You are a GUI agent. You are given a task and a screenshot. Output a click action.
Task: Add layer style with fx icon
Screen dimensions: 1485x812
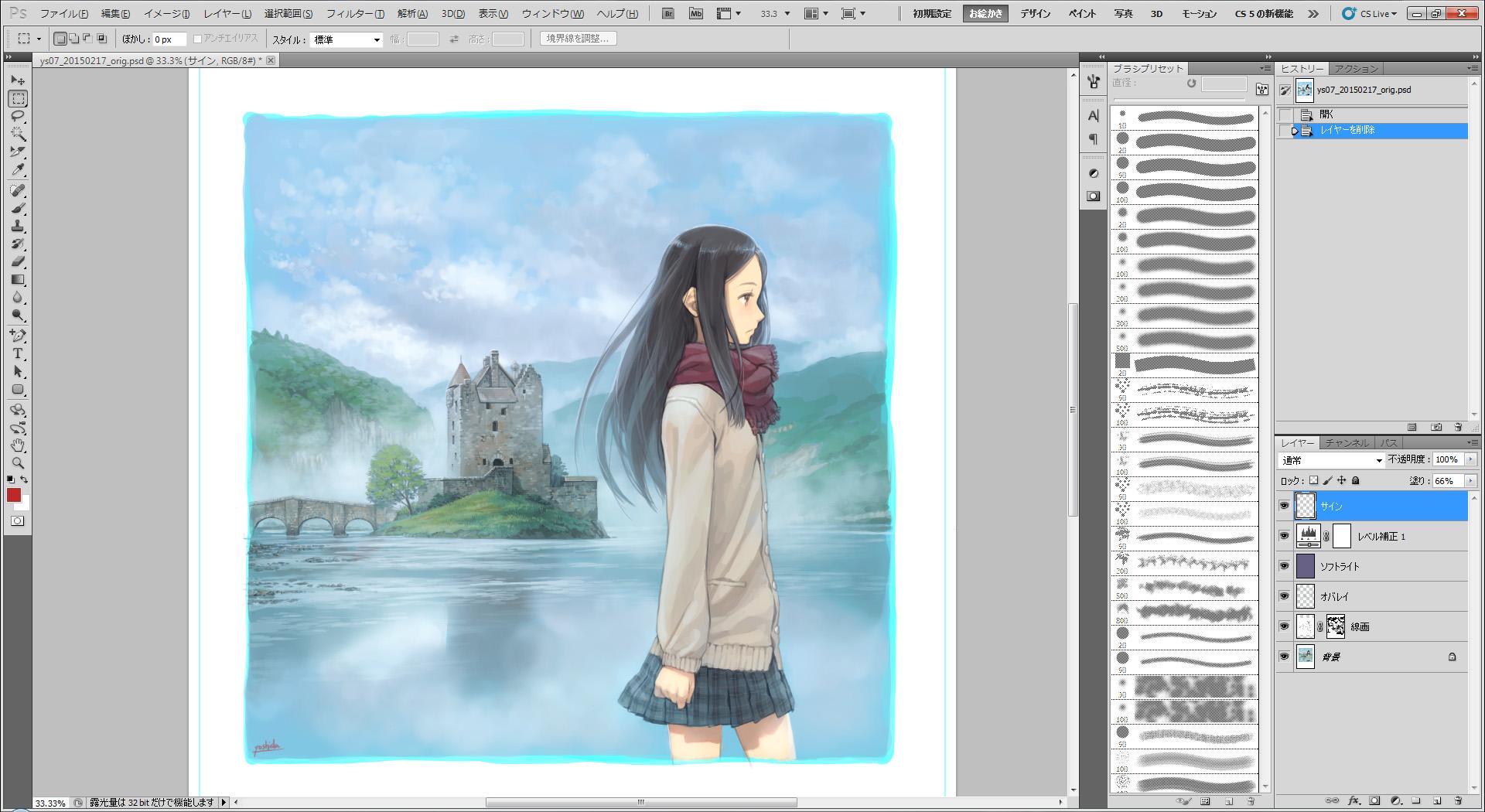(x=1354, y=800)
